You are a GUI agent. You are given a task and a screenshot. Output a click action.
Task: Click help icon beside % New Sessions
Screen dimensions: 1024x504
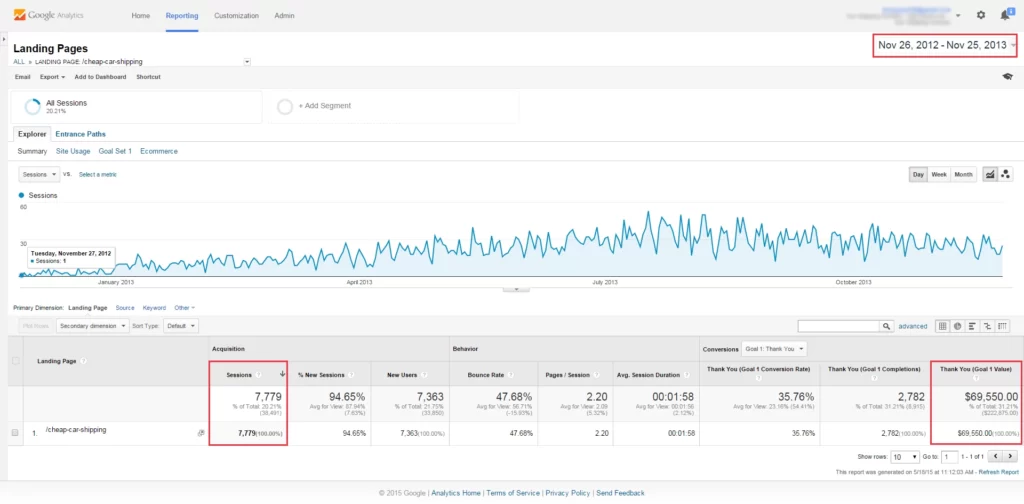[x=350, y=375]
